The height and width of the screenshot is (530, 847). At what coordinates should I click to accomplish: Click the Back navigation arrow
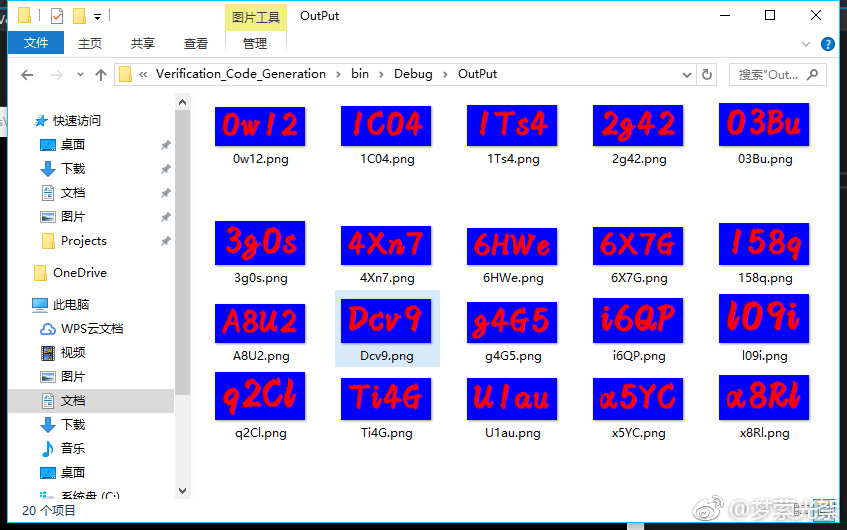pos(27,75)
